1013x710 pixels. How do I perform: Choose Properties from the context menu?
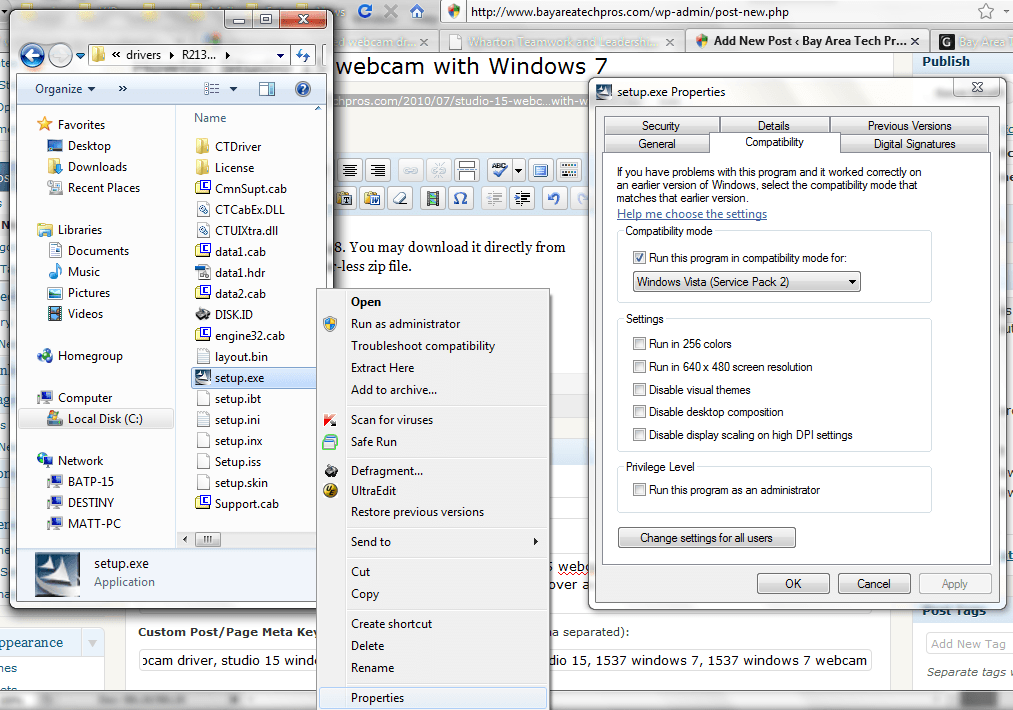point(377,698)
